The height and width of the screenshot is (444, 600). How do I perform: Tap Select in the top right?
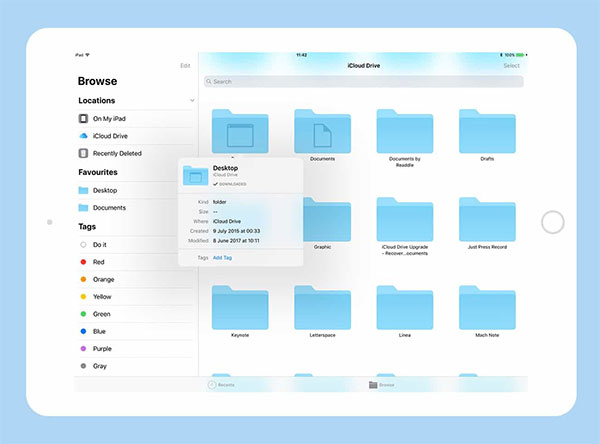coord(511,66)
